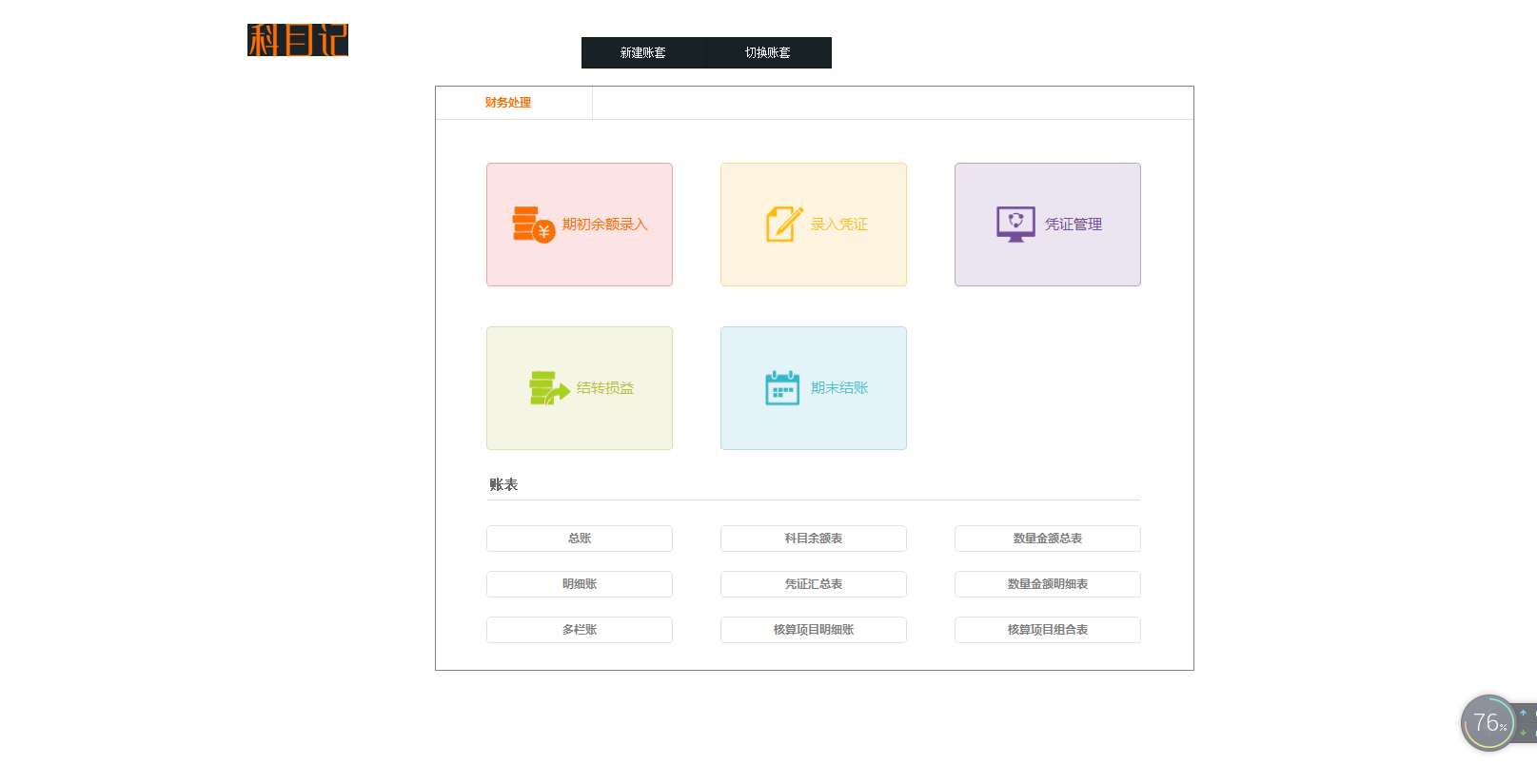Click the 科目记 logo

point(298,40)
